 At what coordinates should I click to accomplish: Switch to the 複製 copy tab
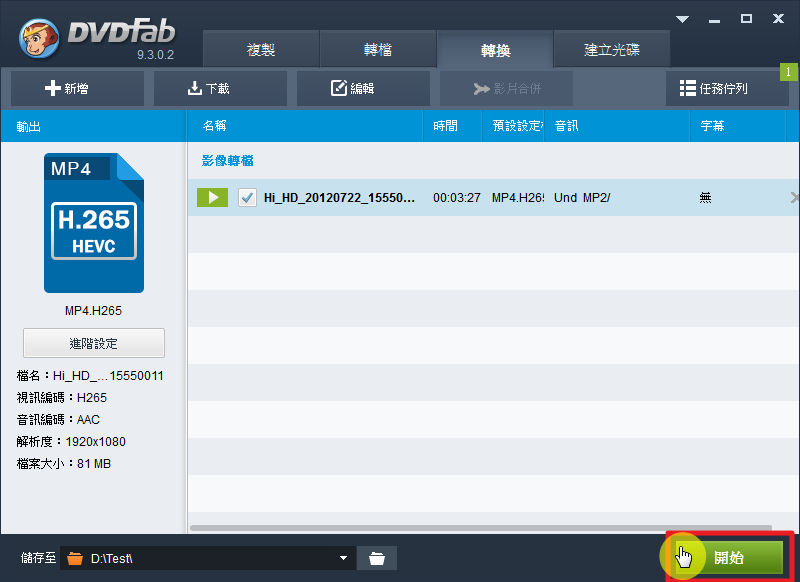point(261,50)
